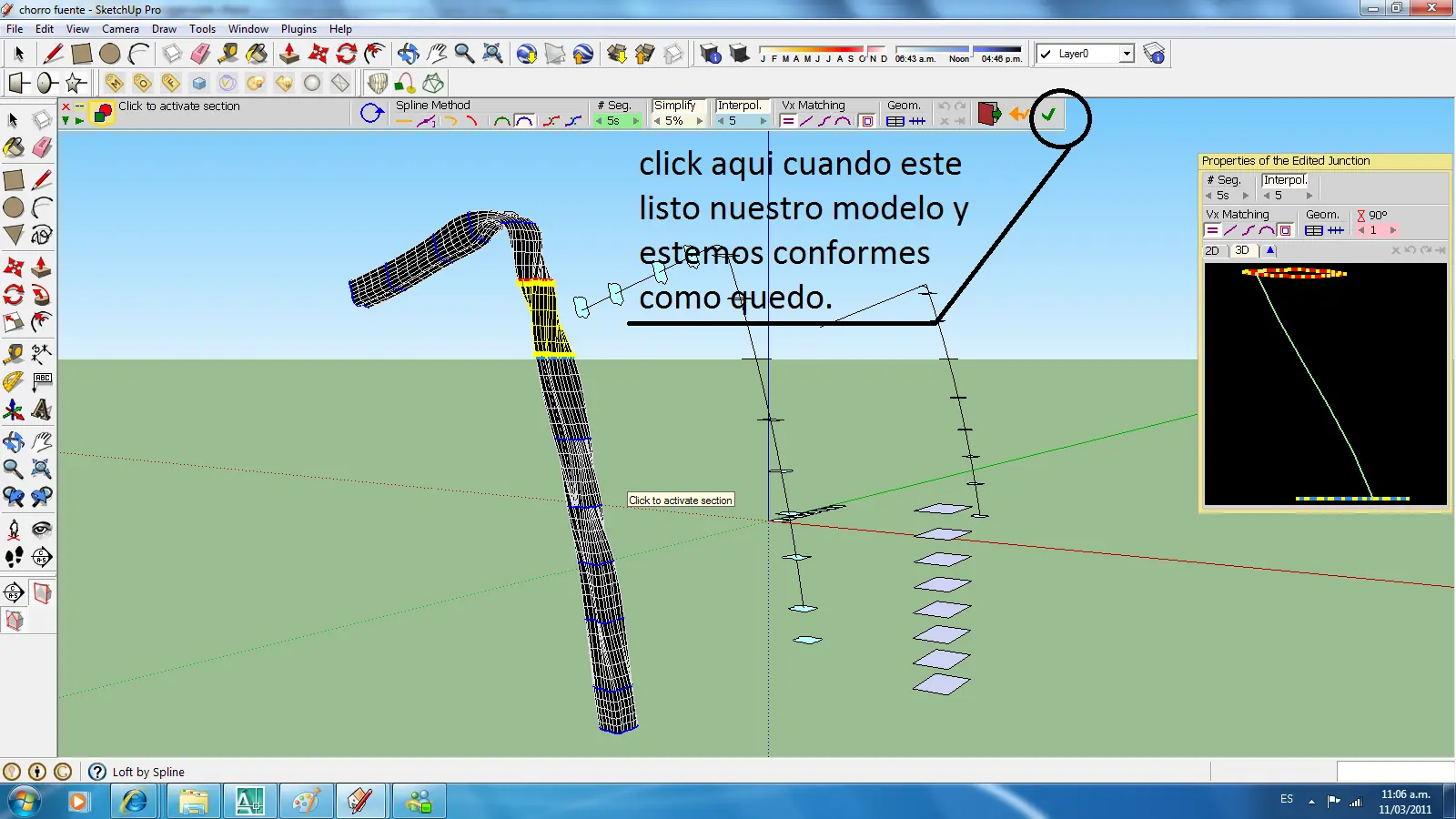Open the Windows Start button
This screenshot has width=1456, height=819.
[x=25, y=802]
